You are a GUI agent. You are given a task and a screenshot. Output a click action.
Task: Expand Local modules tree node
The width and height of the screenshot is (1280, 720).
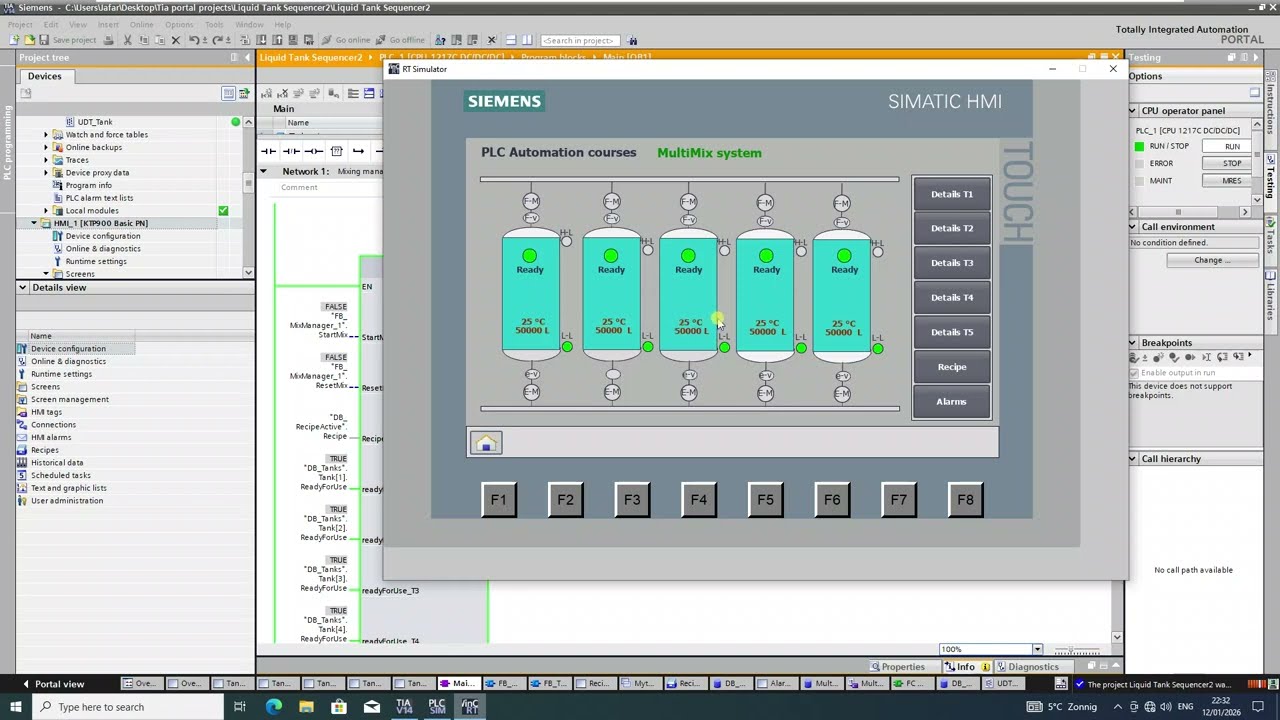tap(45, 210)
